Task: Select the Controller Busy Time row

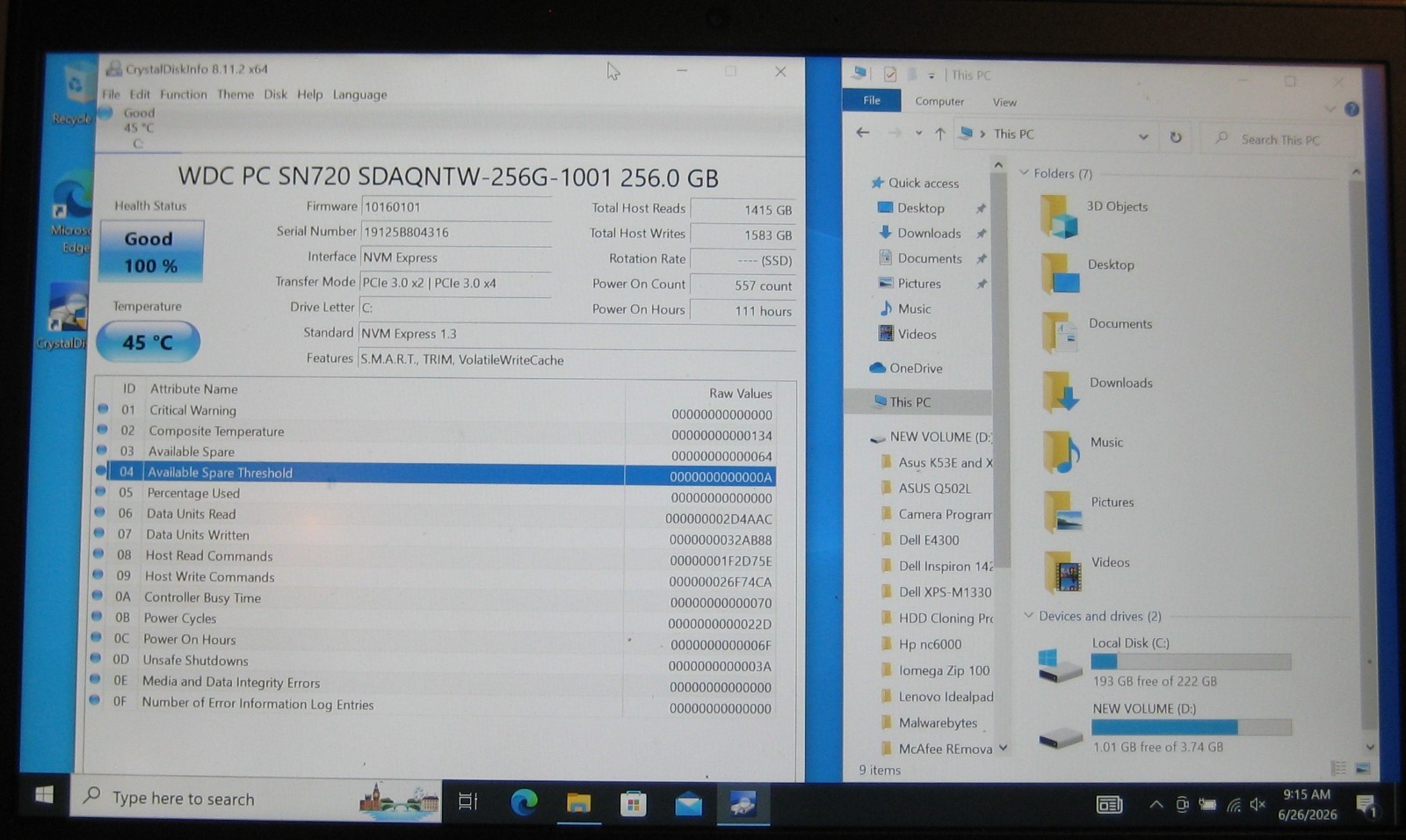Action: pos(435,598)
